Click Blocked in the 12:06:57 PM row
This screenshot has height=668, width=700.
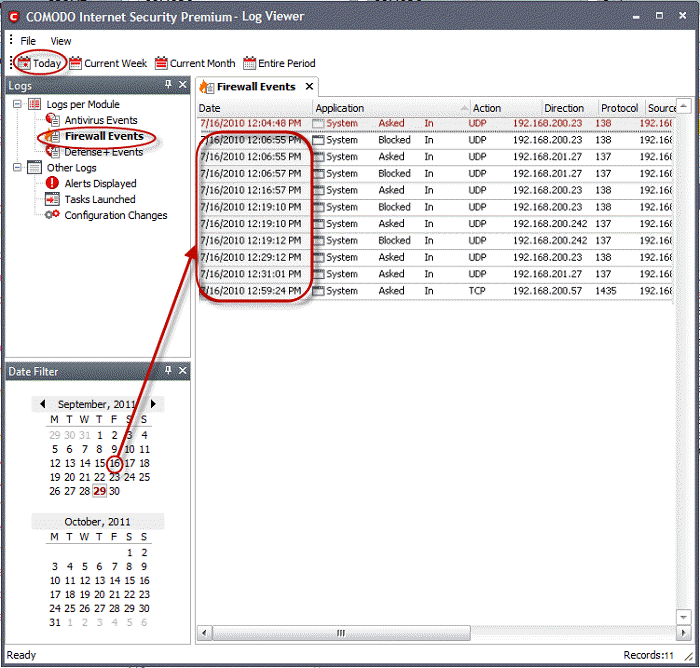[x=394, y=174]
